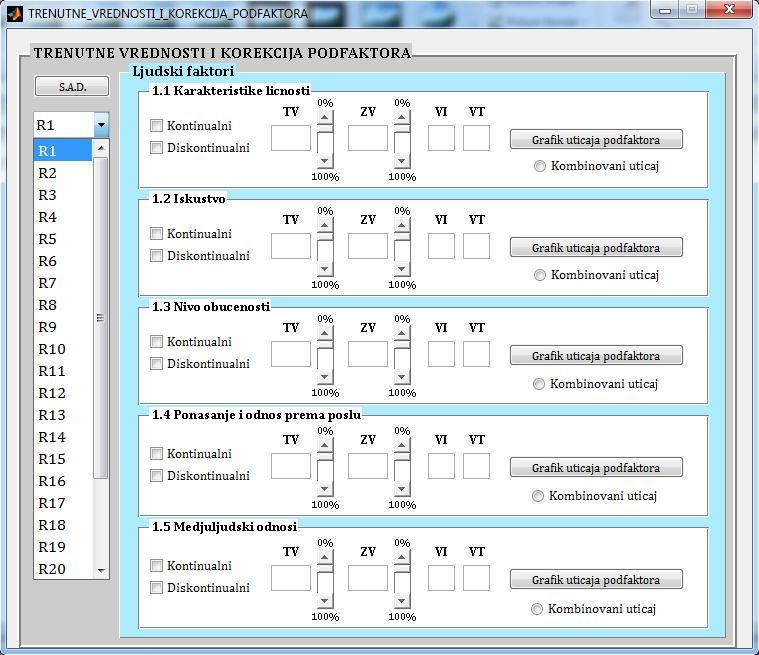The image size is (759, 655).
Task: Click ZV input field in 1.3 Nivo obucenosti
Action: [x=368, y=354]
